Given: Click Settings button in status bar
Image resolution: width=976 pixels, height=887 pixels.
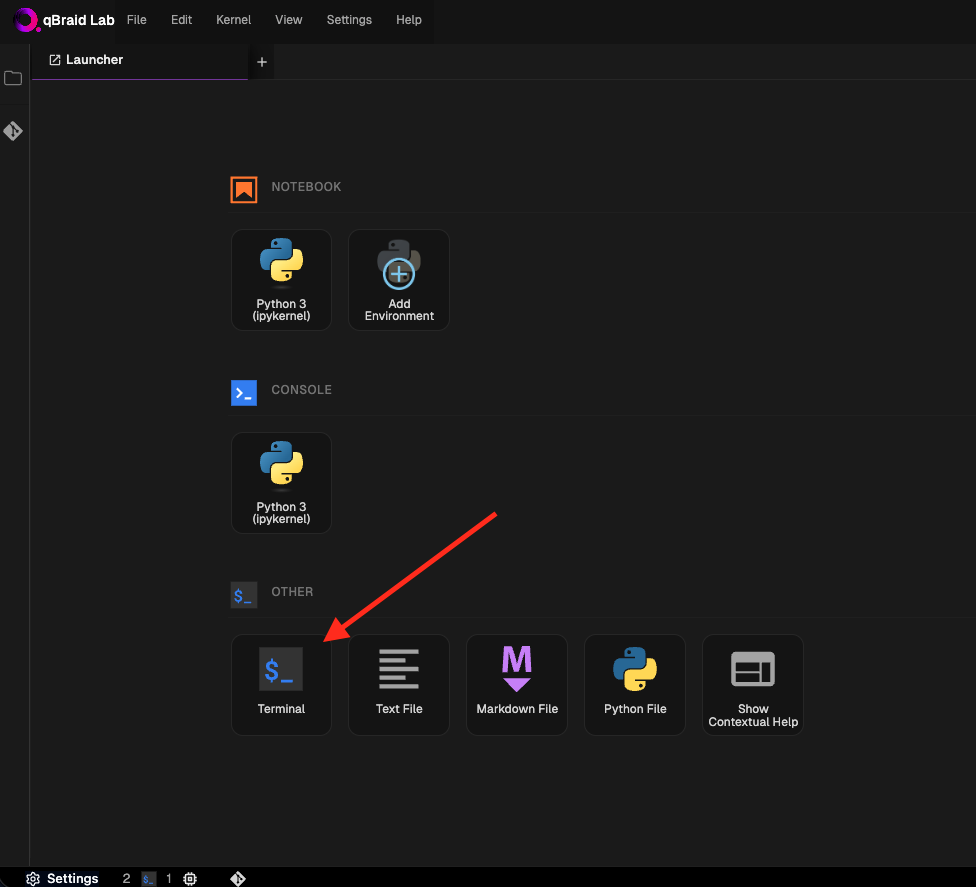Looking at the screenshot, I should (62, 878).
